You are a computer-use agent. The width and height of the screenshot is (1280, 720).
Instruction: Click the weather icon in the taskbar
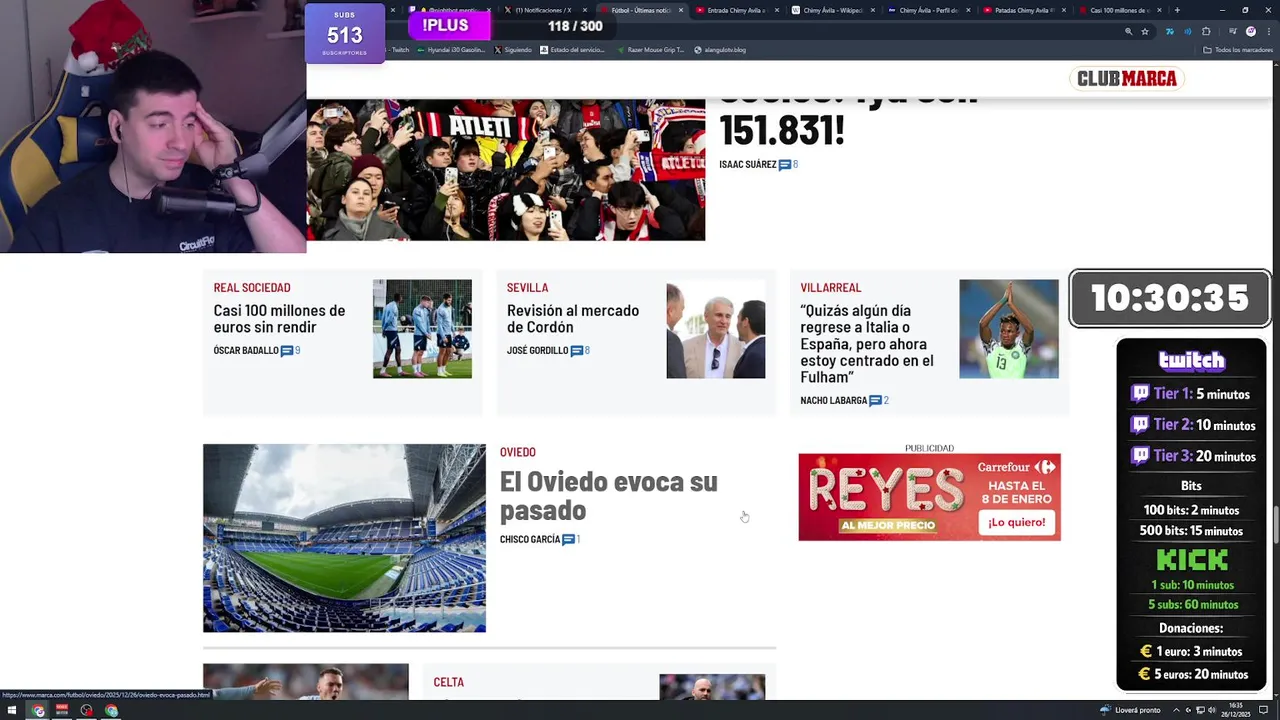(1105, 710)
